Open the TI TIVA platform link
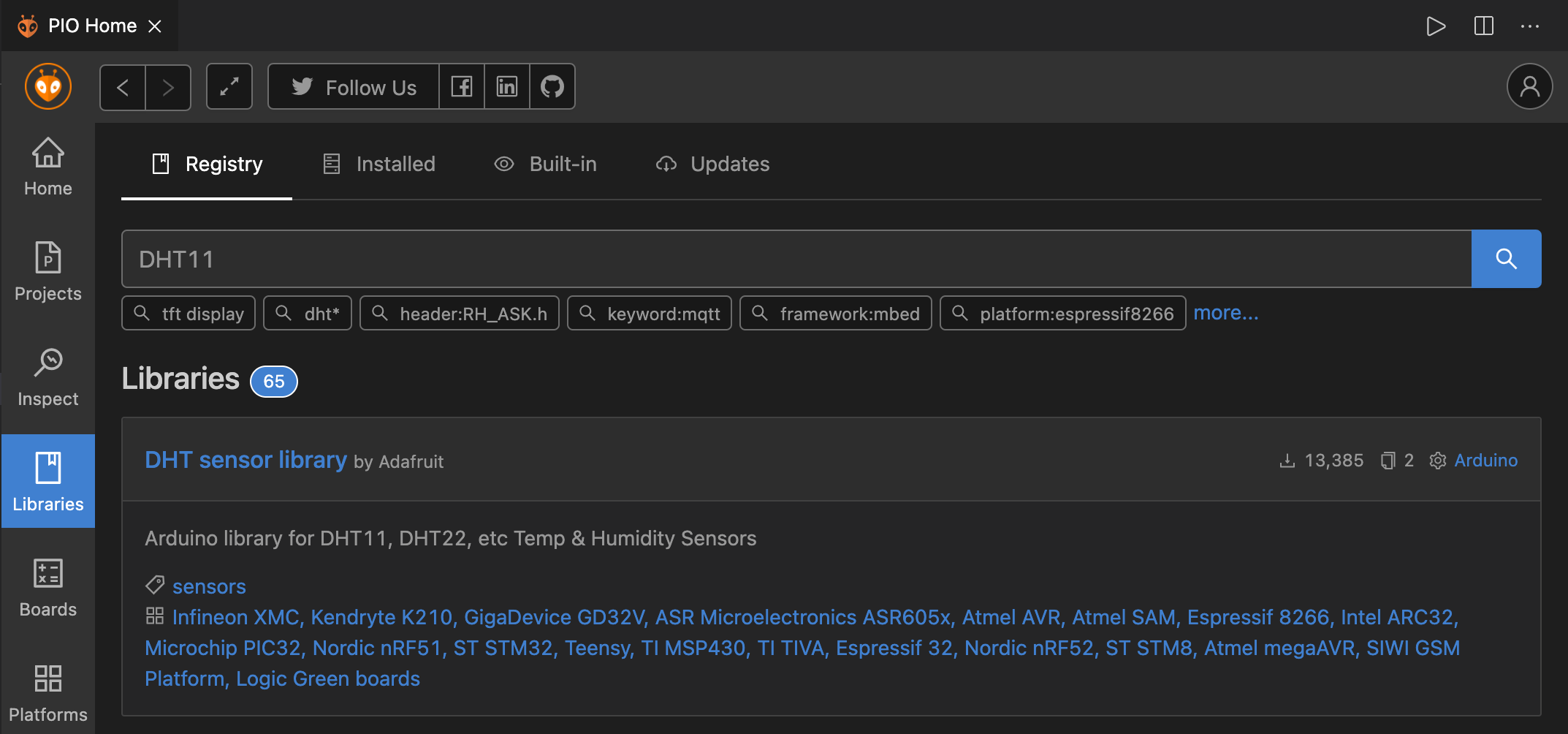This screenshot has width=1568, height=734. [x=791, y=648]
